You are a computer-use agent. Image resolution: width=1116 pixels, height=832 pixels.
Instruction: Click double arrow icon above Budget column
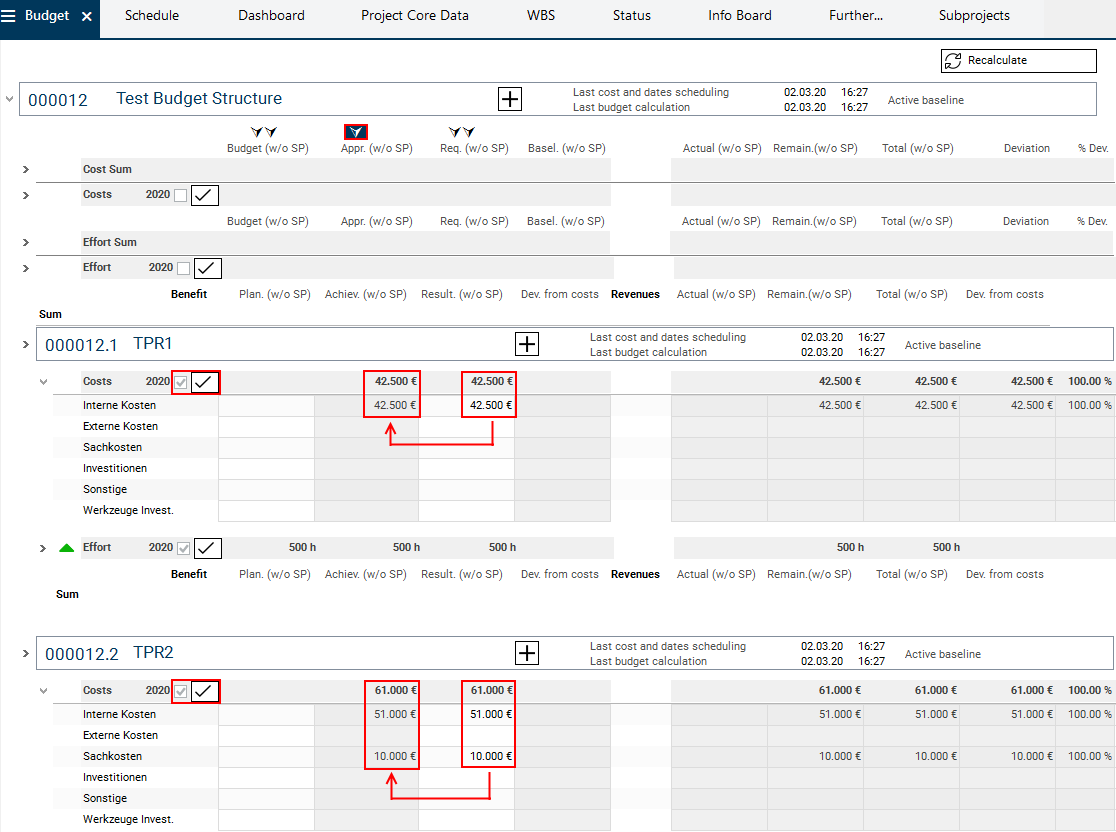[264, 132]
